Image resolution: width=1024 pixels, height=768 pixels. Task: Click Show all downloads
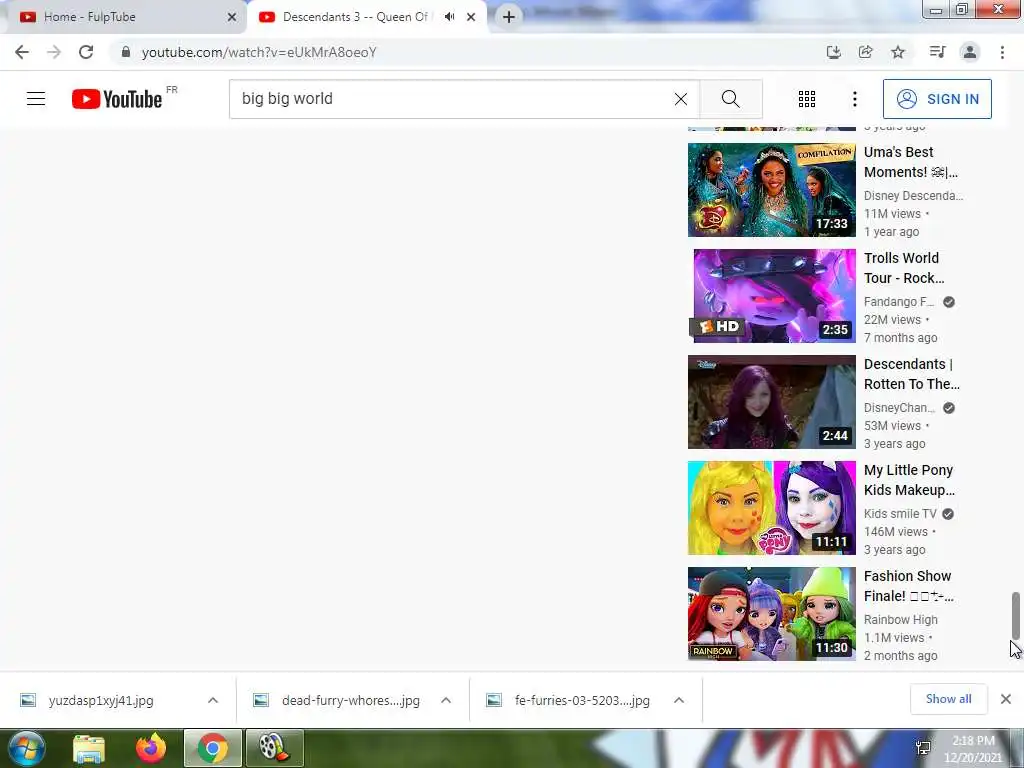coord(948,699)
